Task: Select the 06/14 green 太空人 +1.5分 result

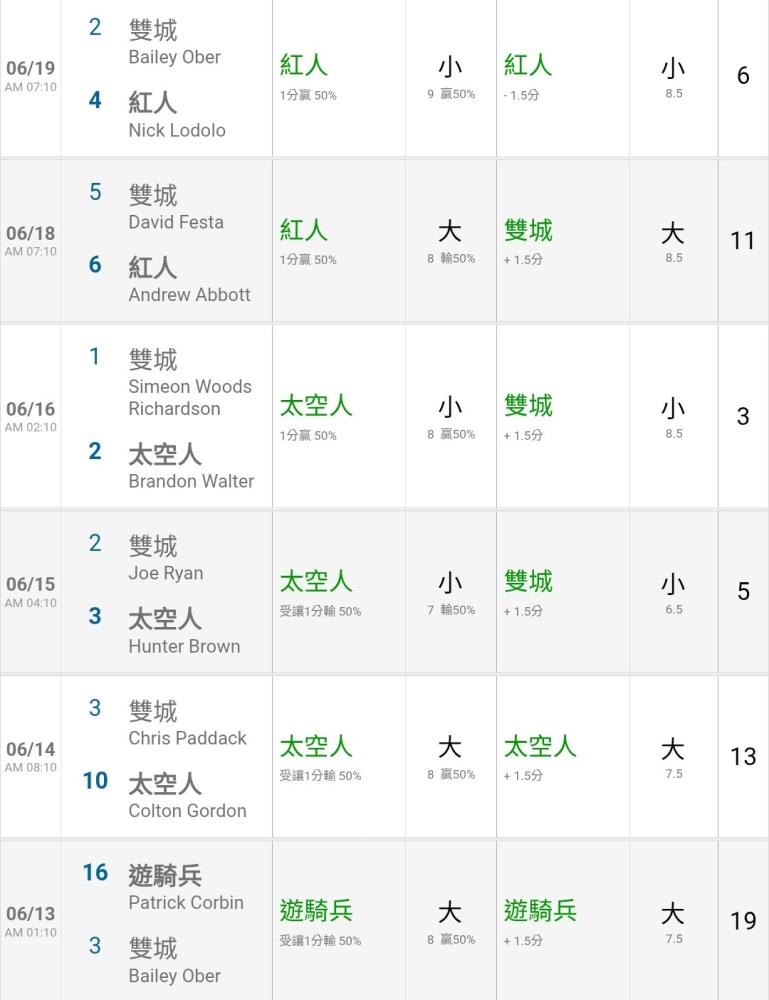Action: coord(539,757)
